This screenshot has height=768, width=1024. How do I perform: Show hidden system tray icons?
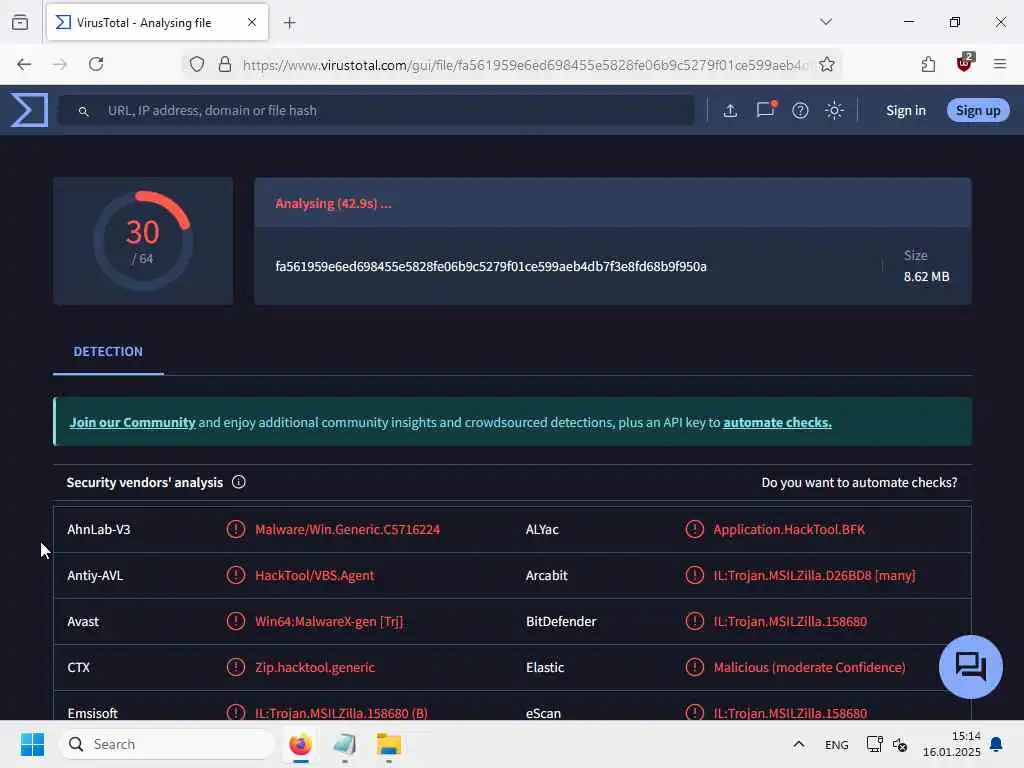pyautogui.click(x=799, y=744)
